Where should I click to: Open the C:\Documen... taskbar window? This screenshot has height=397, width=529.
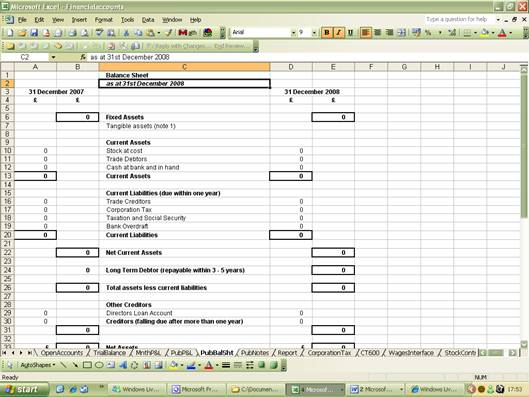(255, 389)
